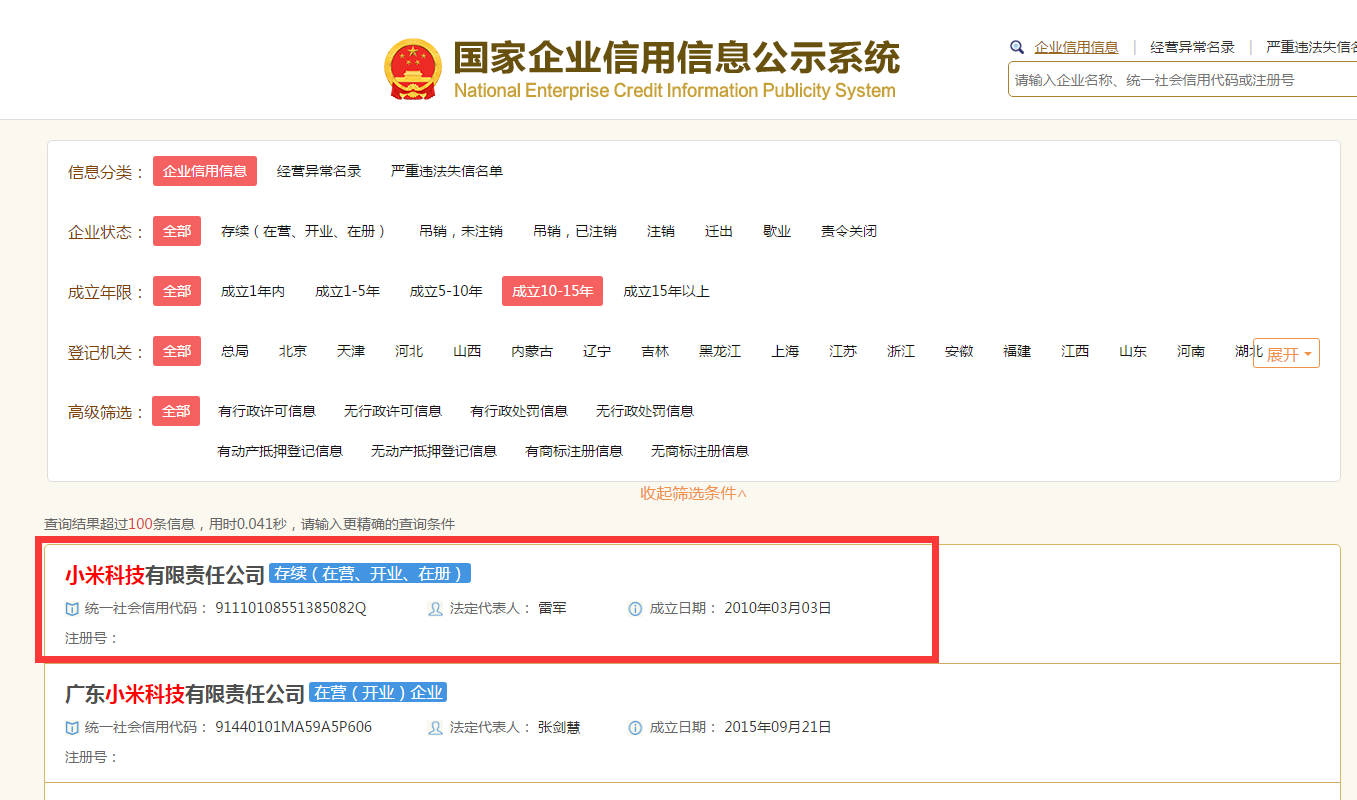Image resolution: width=1357 pixels, height=800 pixels.
Task: Select 全部 for 企业状态
Action: [177, 231]
